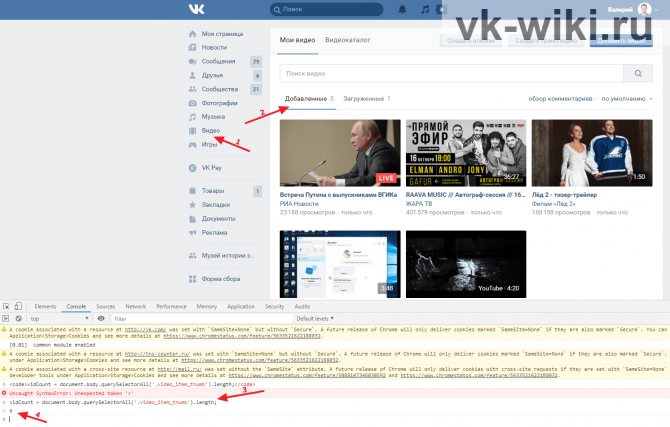Open the Putin LIVE video thumbnail
Image resolution: width=670 pixels, height=427 pixels.
(x=340, y=153)
